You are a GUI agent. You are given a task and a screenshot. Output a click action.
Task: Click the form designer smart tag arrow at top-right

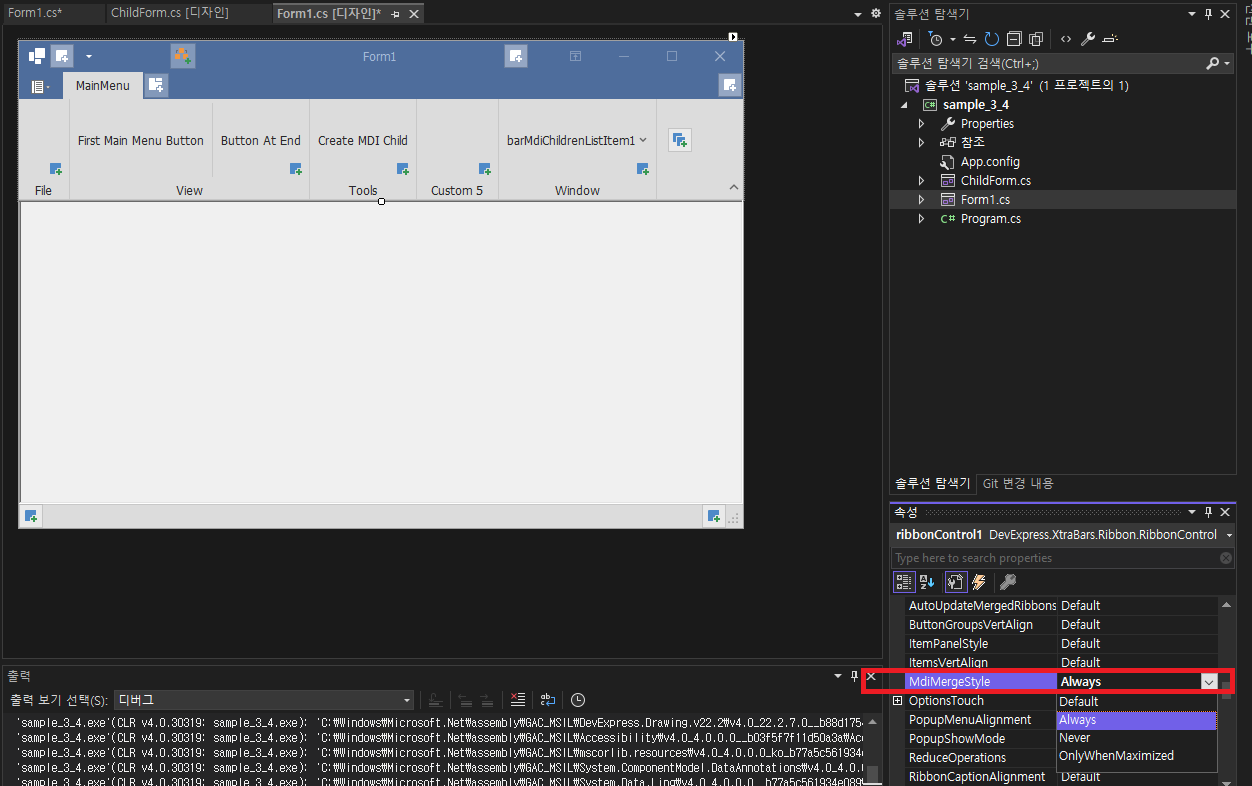(x=732, y=37)
